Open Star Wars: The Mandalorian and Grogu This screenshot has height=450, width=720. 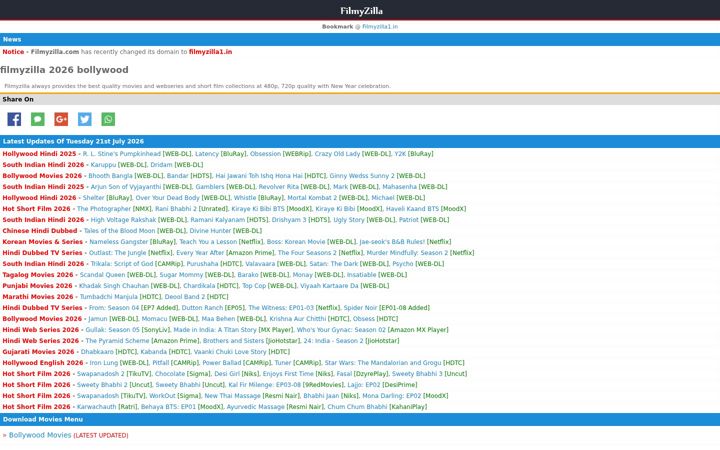pyautogui.click(x=383, y=363)
